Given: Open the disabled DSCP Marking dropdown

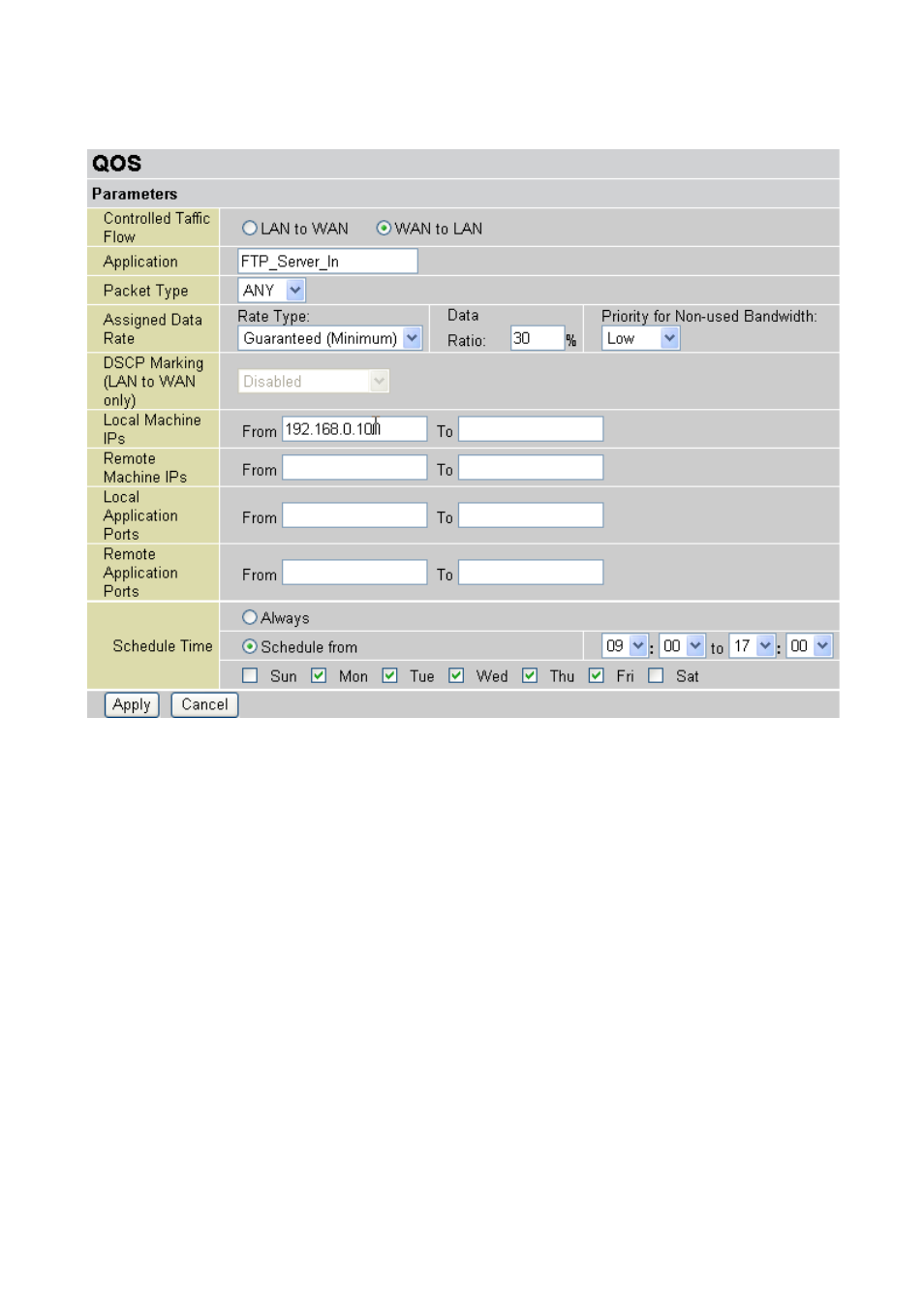Looking at the screenshot, I should click(314, 382).
